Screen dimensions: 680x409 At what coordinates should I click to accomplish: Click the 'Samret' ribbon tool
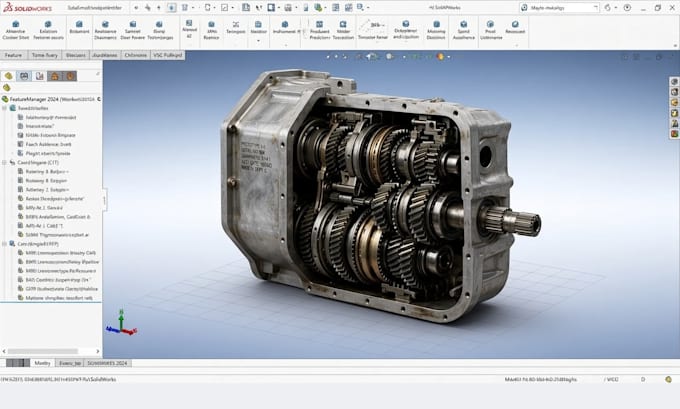(x=133, y=30)
